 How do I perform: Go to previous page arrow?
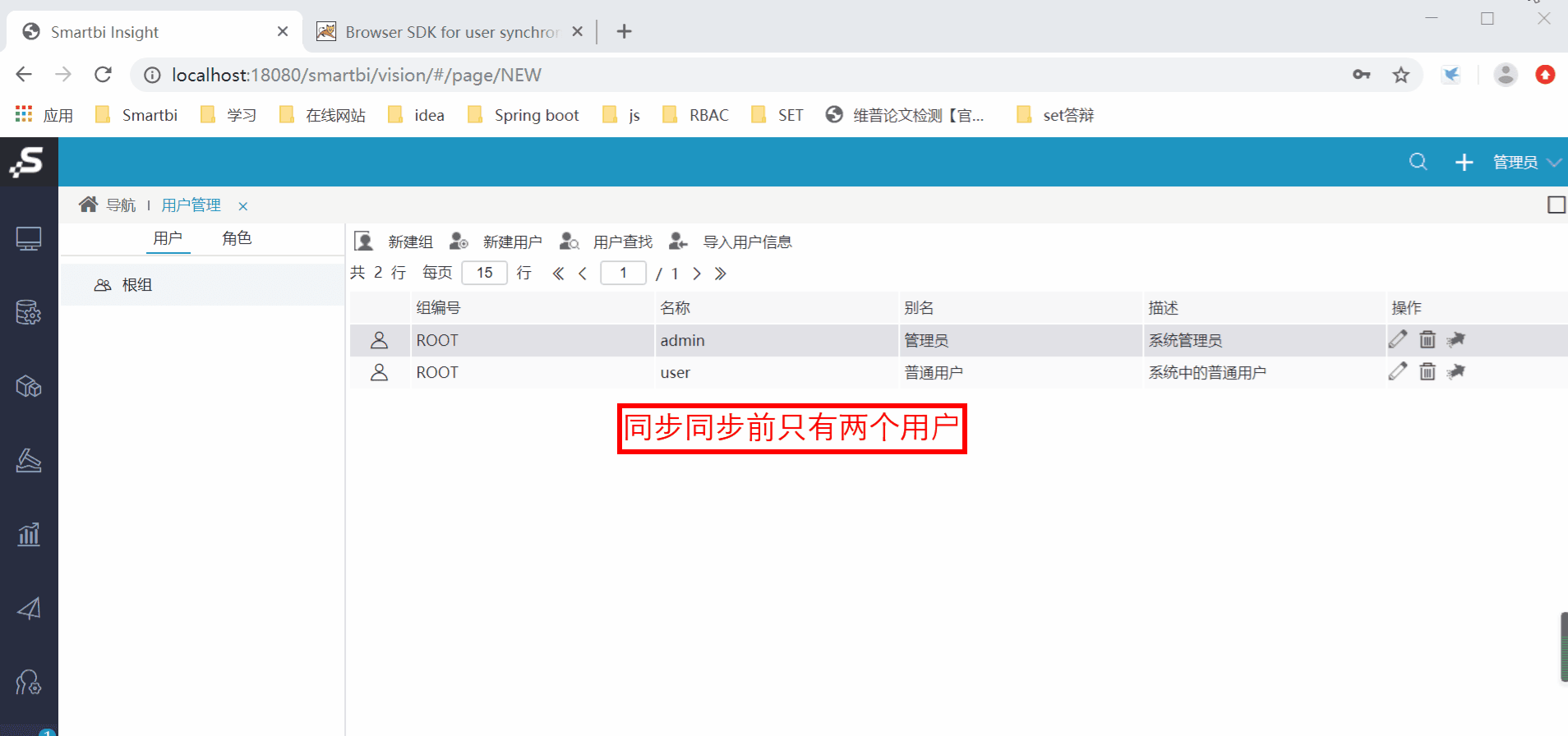coord(583,274)
